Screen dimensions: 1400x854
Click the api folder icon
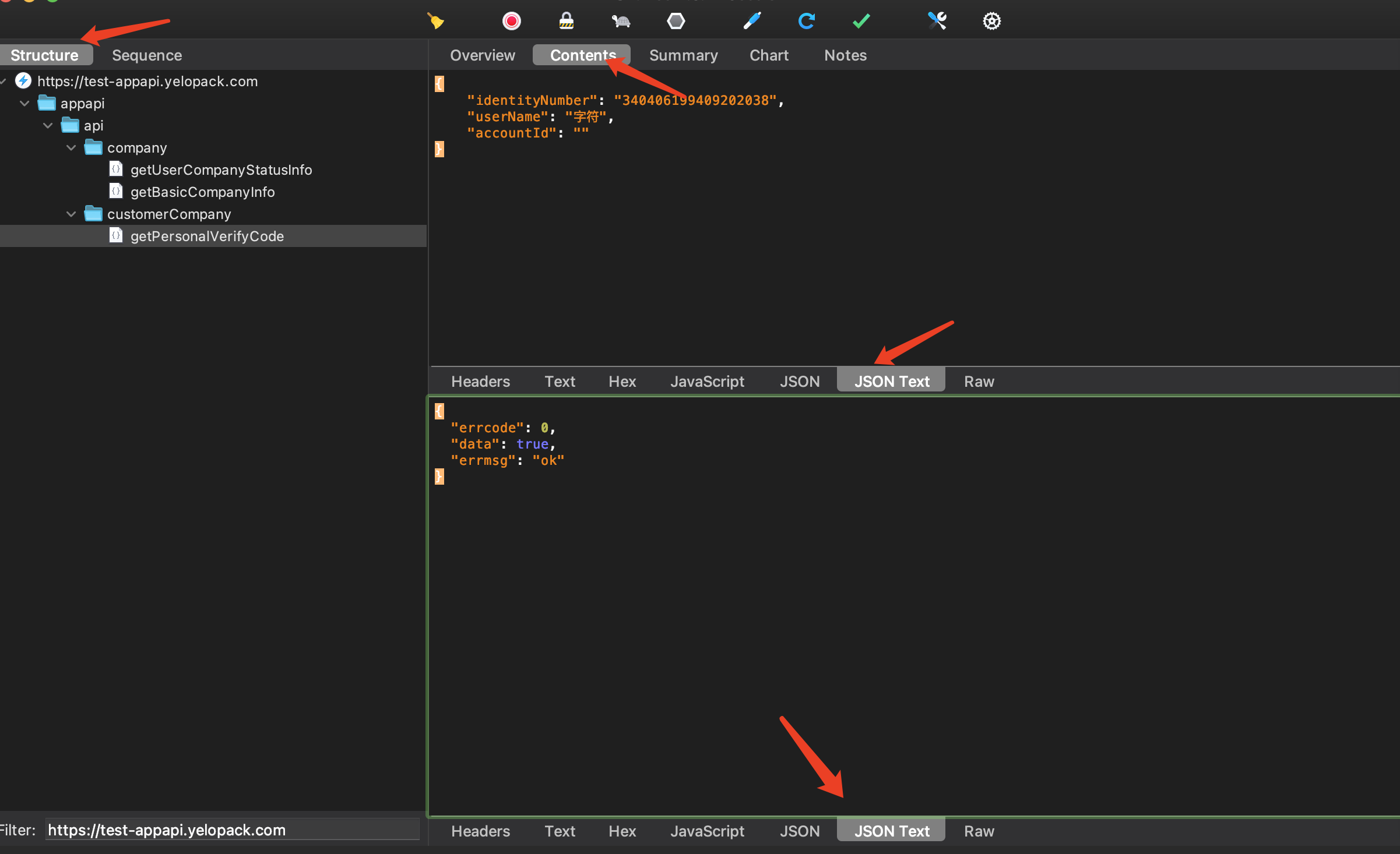pyautogui.click(x=70, y=125)
